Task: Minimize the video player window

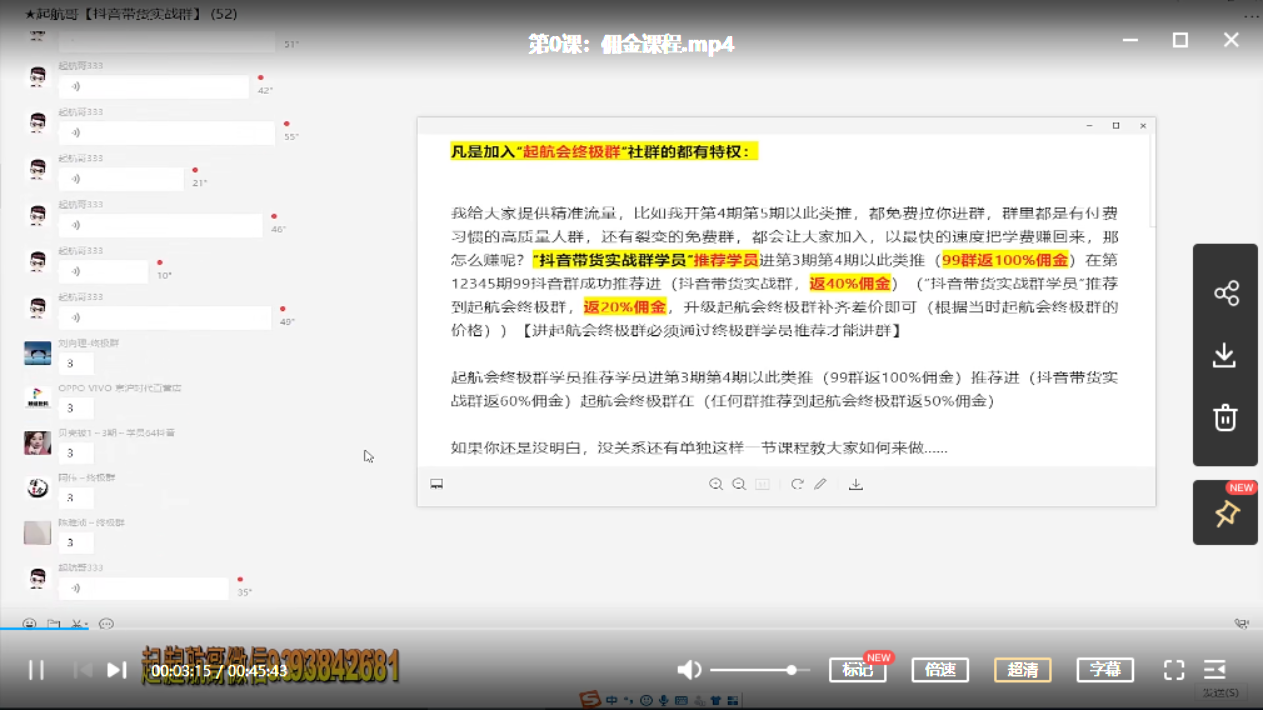Action: [1130, 40]
